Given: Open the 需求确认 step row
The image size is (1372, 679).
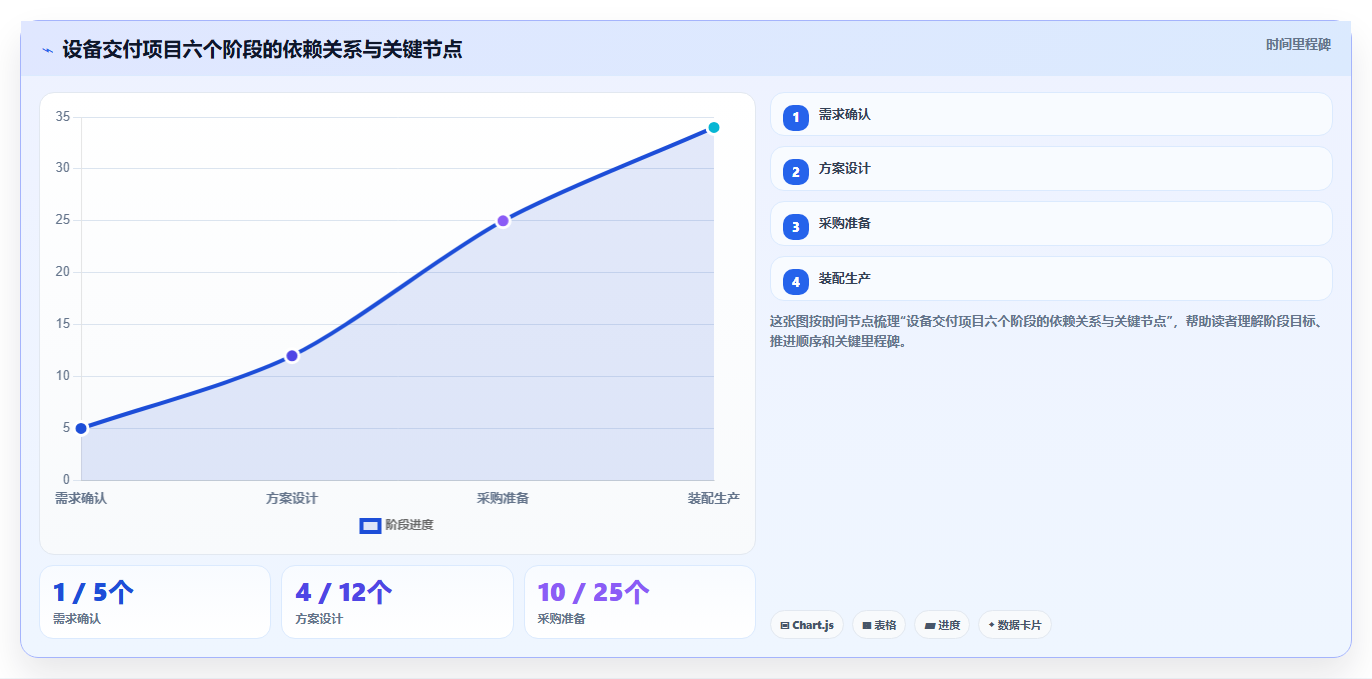Looking at the screenshot, I should coord(1051,114).
